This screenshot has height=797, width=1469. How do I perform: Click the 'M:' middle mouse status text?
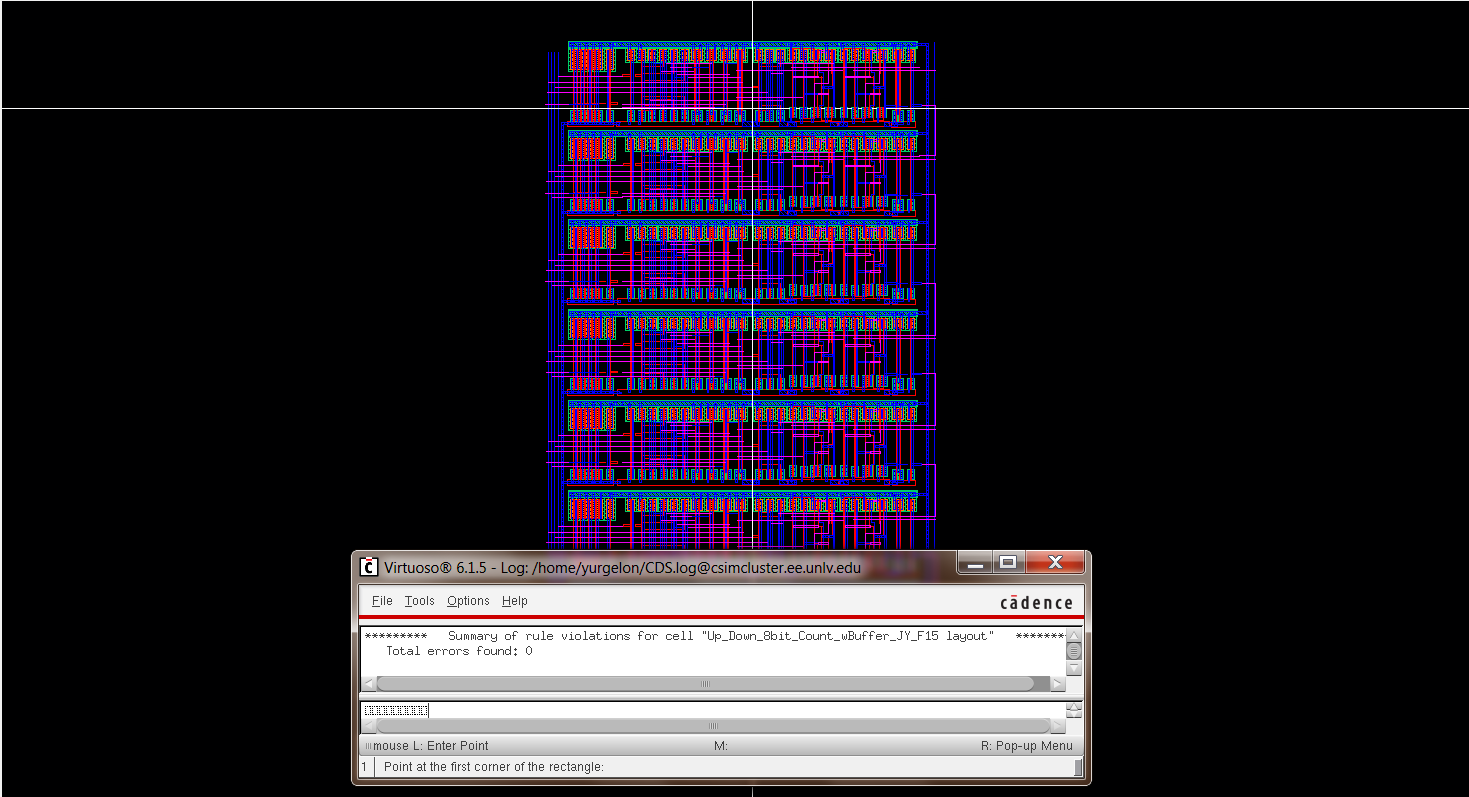click(x=720, y=746)
